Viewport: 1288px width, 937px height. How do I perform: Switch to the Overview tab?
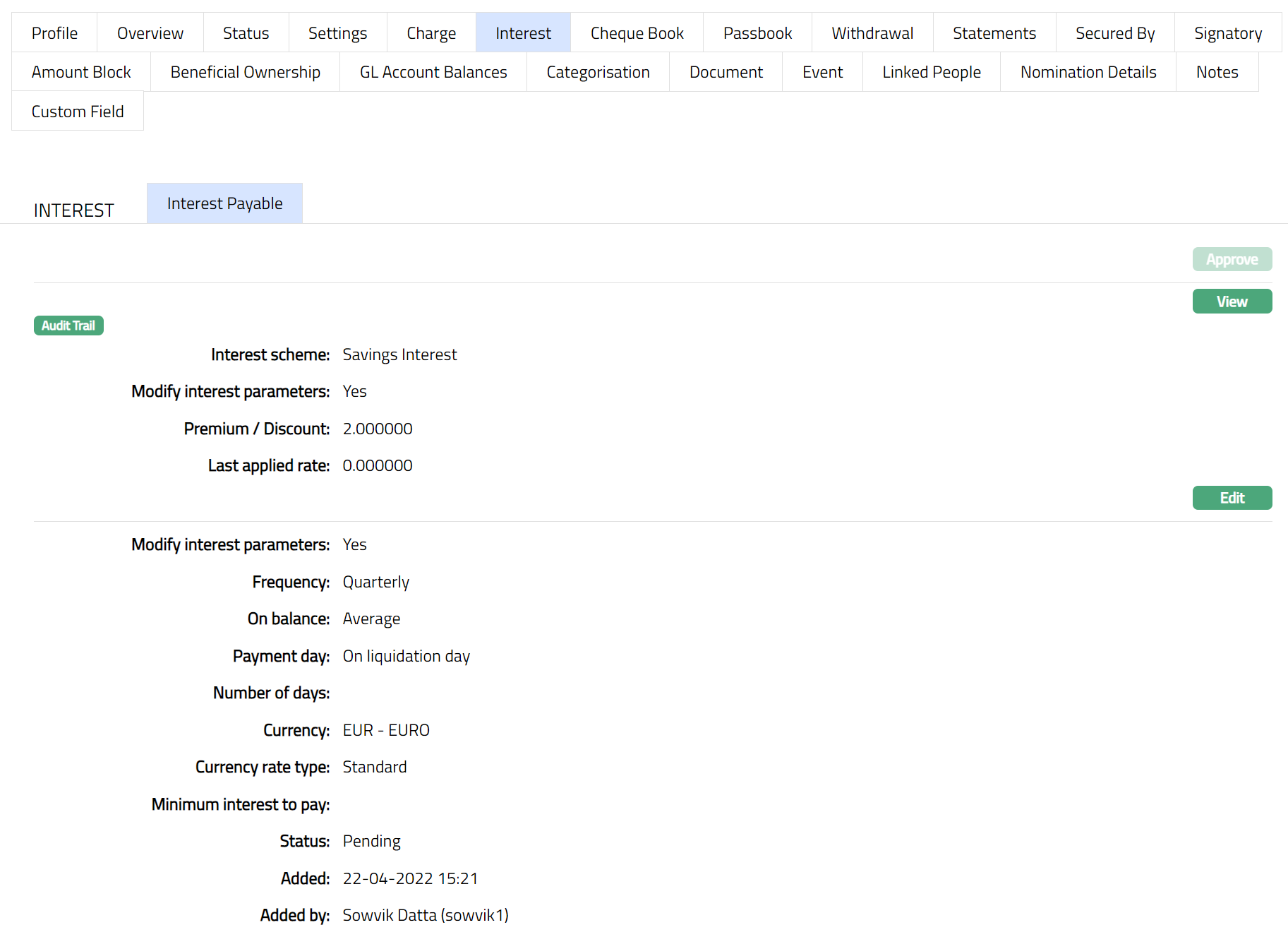point(150,33)
